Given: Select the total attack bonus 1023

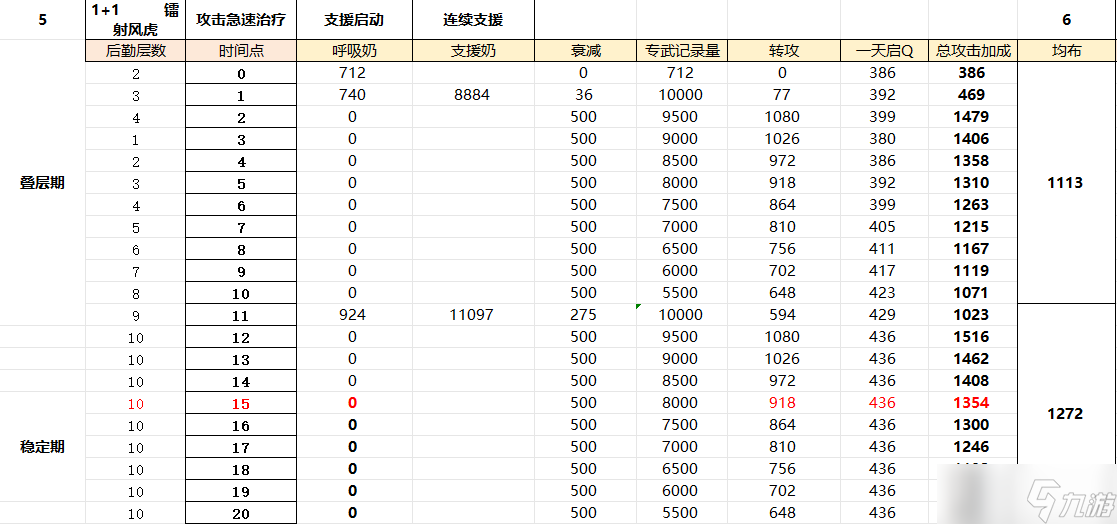Looking at the screenshot, I should point(971,315).
